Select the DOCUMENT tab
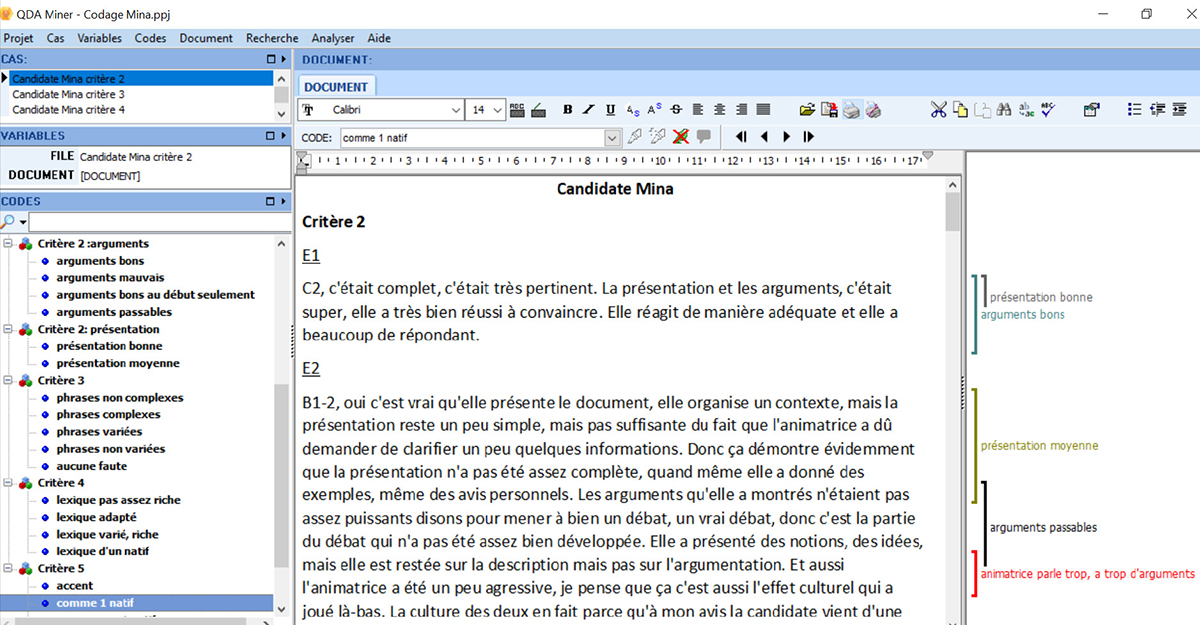1200x625 pixels. coord(336,87)
